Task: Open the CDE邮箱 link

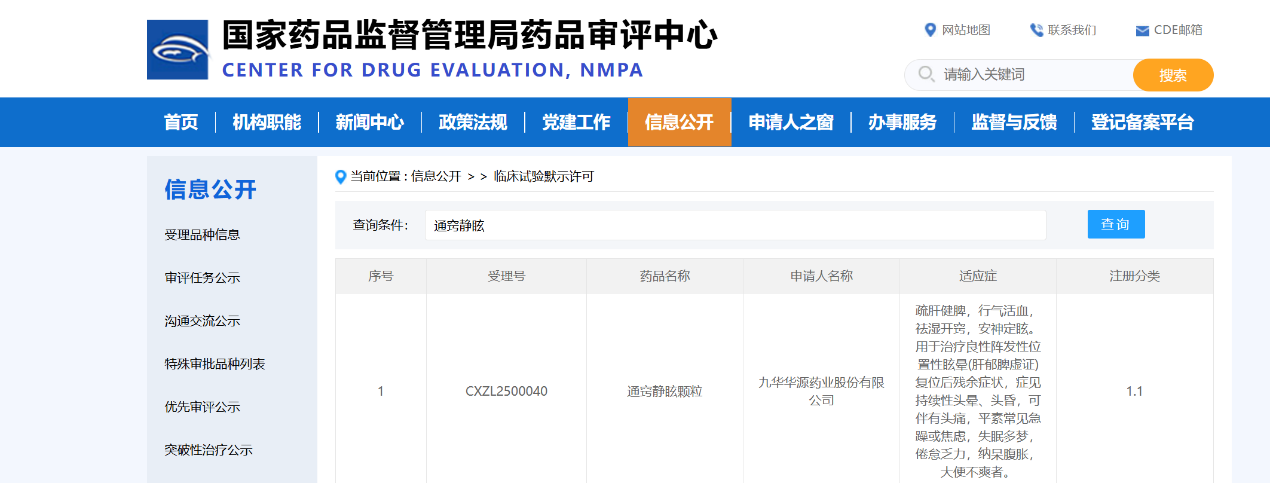Action: tap(1178, 30)
